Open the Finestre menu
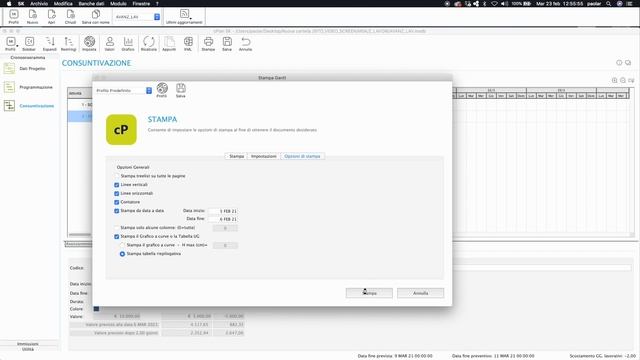The width and height of the screenshot is (640, 360). click(141, 3)
